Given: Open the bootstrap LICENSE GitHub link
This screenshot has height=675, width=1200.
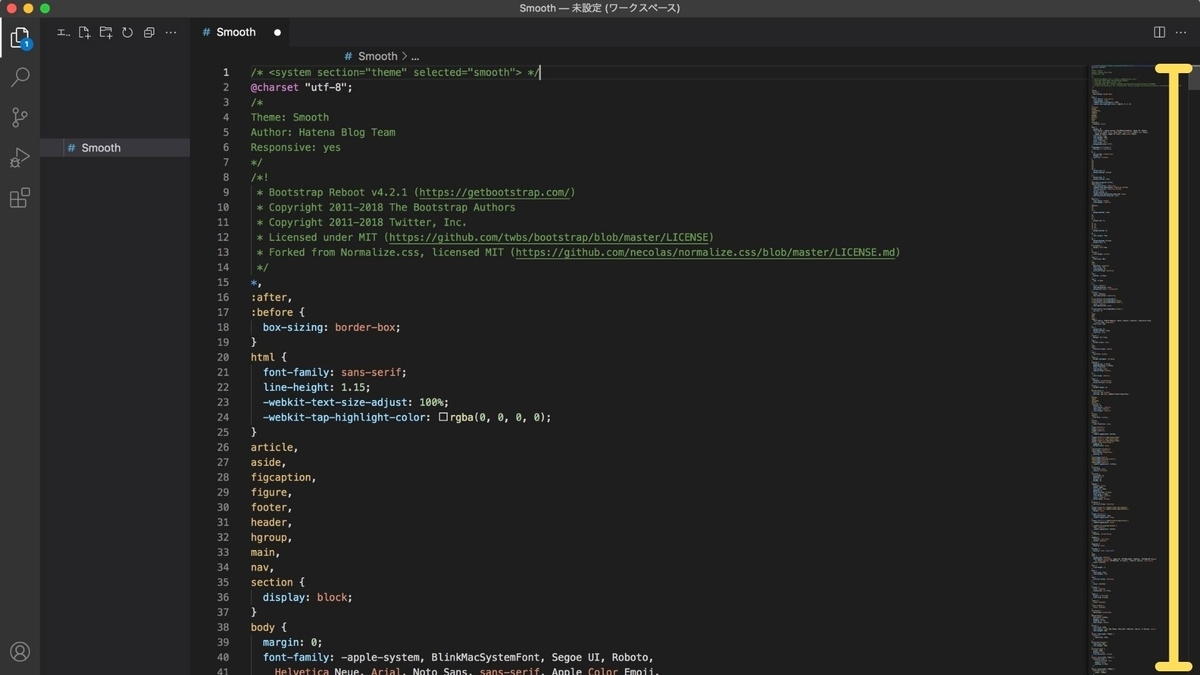Looking at the screenshot, I should point(549,237).
